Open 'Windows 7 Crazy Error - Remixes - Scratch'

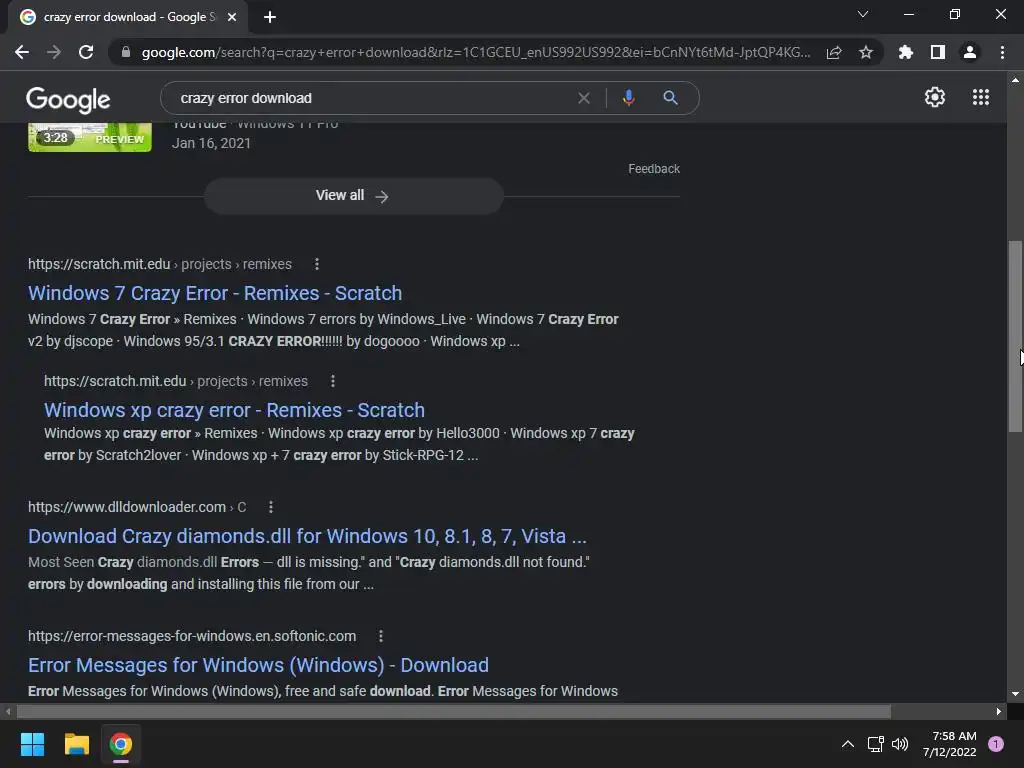coord(215,293)
